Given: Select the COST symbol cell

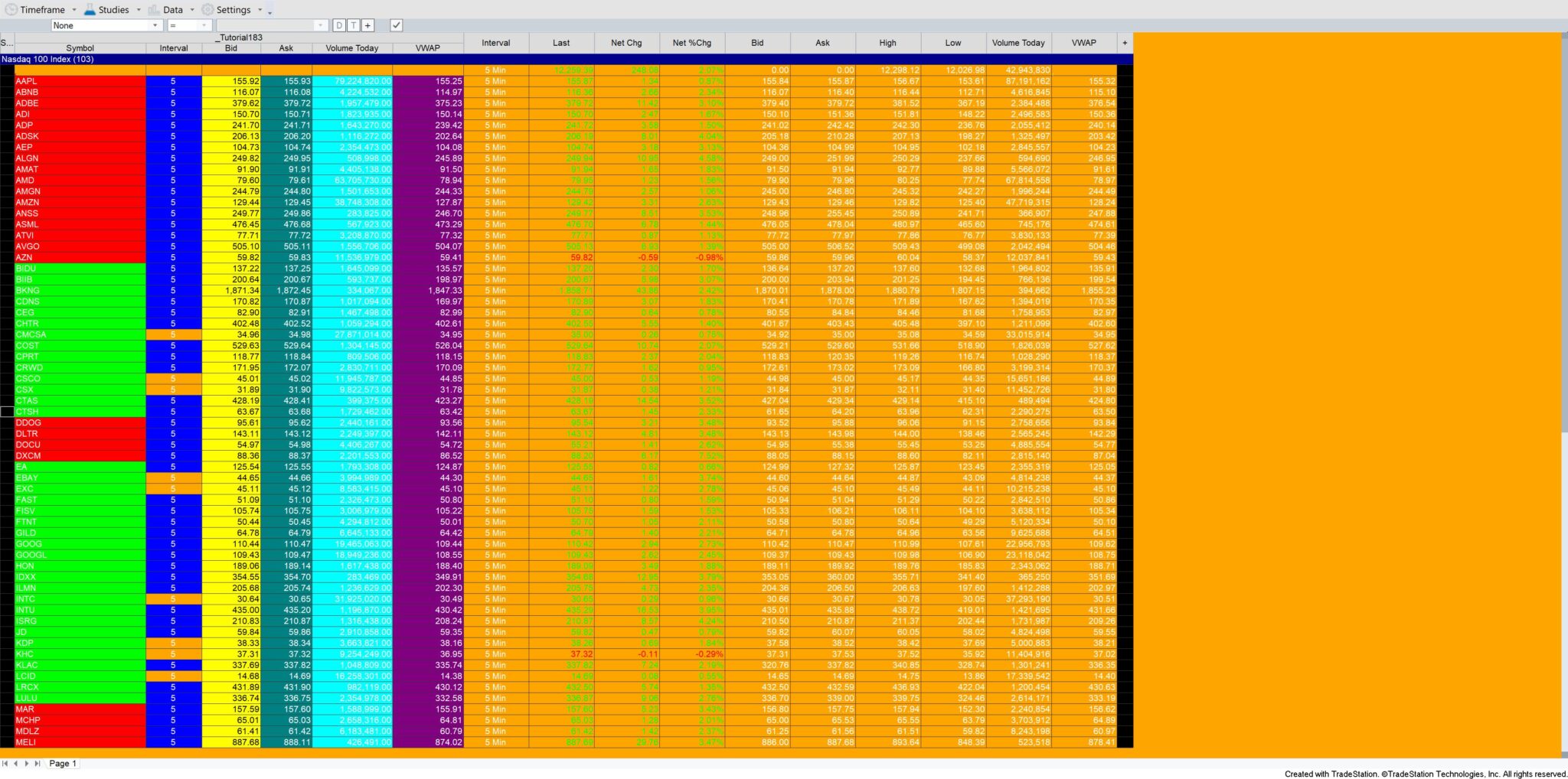Looking at the screenshot, I should pos(80,345).
